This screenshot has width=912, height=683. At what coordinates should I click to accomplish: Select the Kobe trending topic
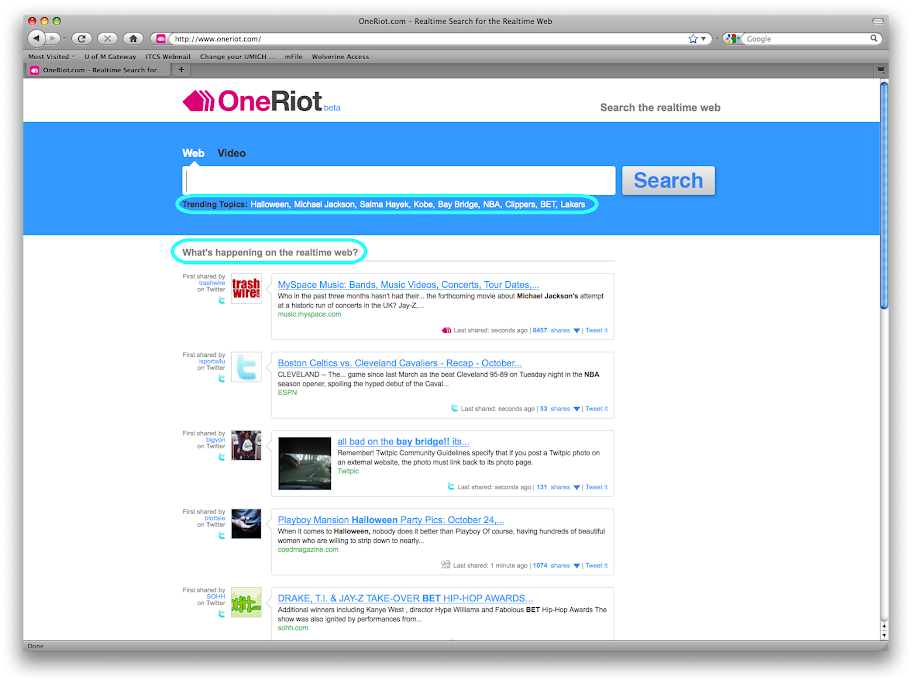(x=423, y=204)
